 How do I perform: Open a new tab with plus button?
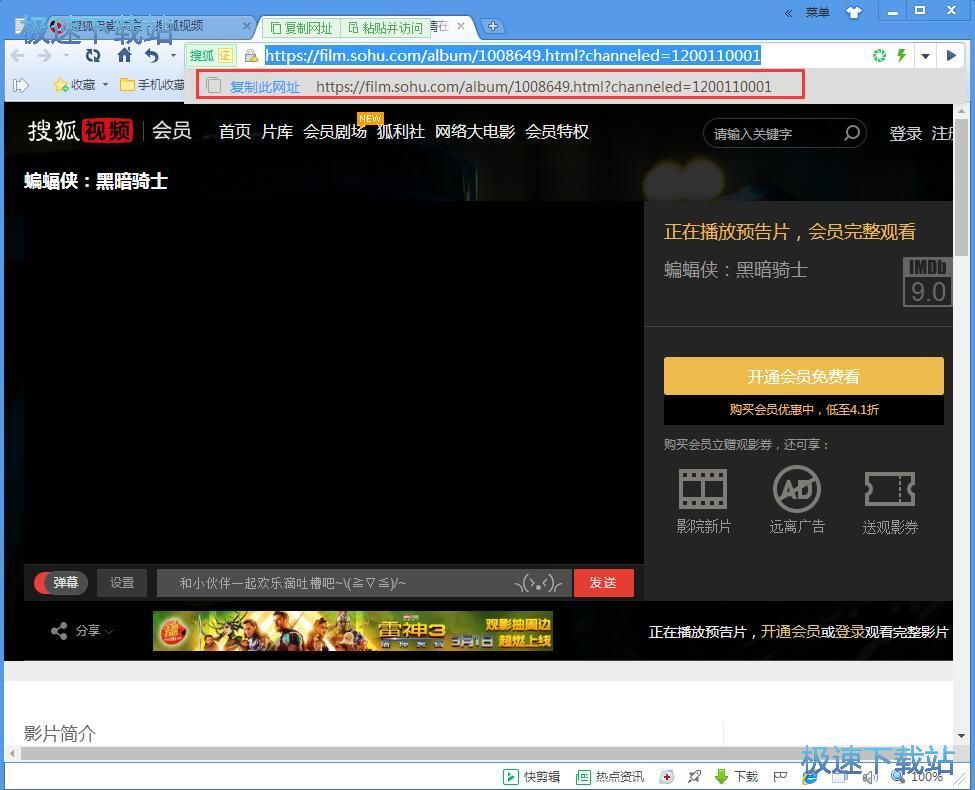492,26
